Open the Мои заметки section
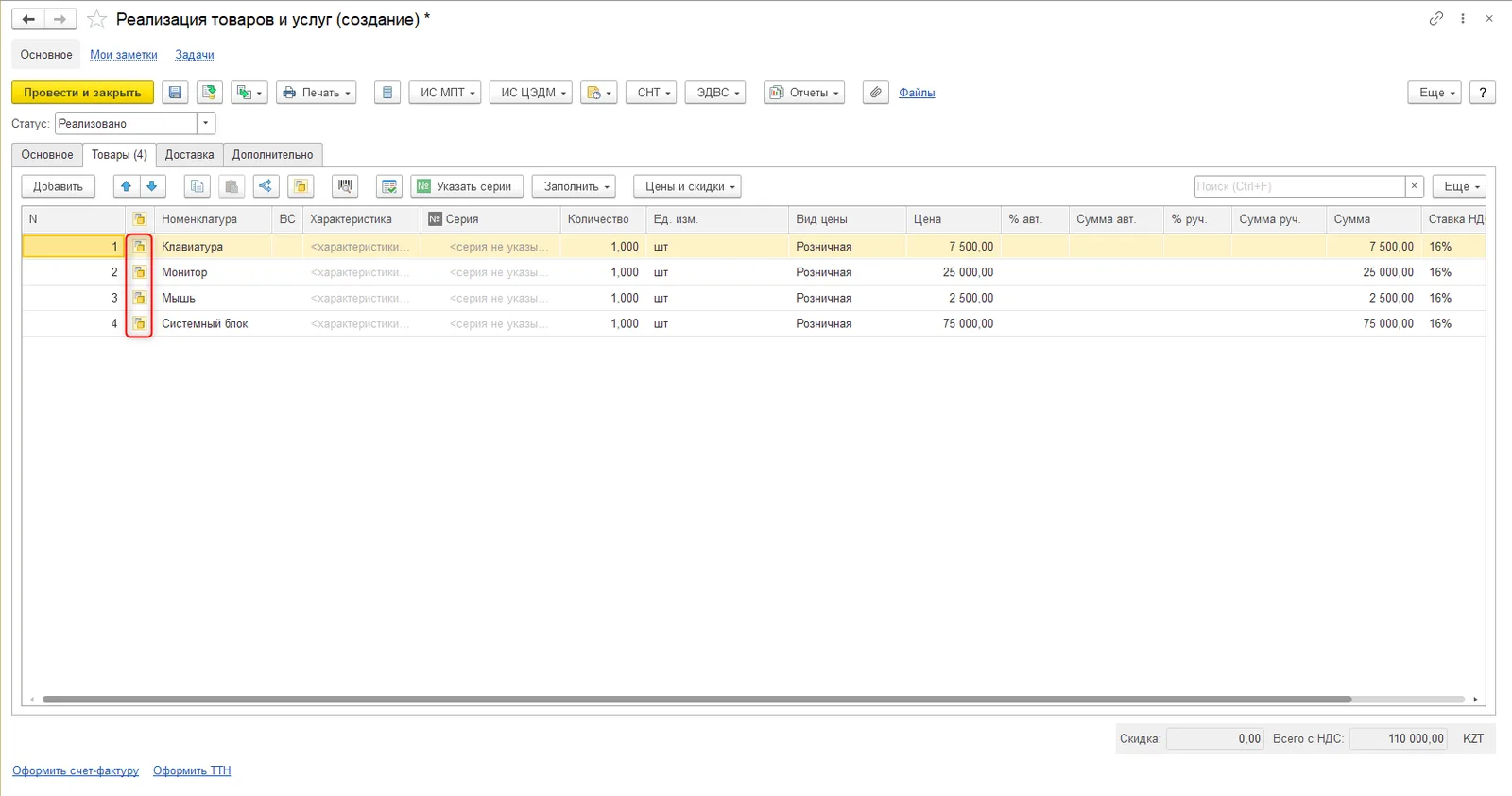Image resolution: width=1512 pixels, height=796 pixels. 124,55
